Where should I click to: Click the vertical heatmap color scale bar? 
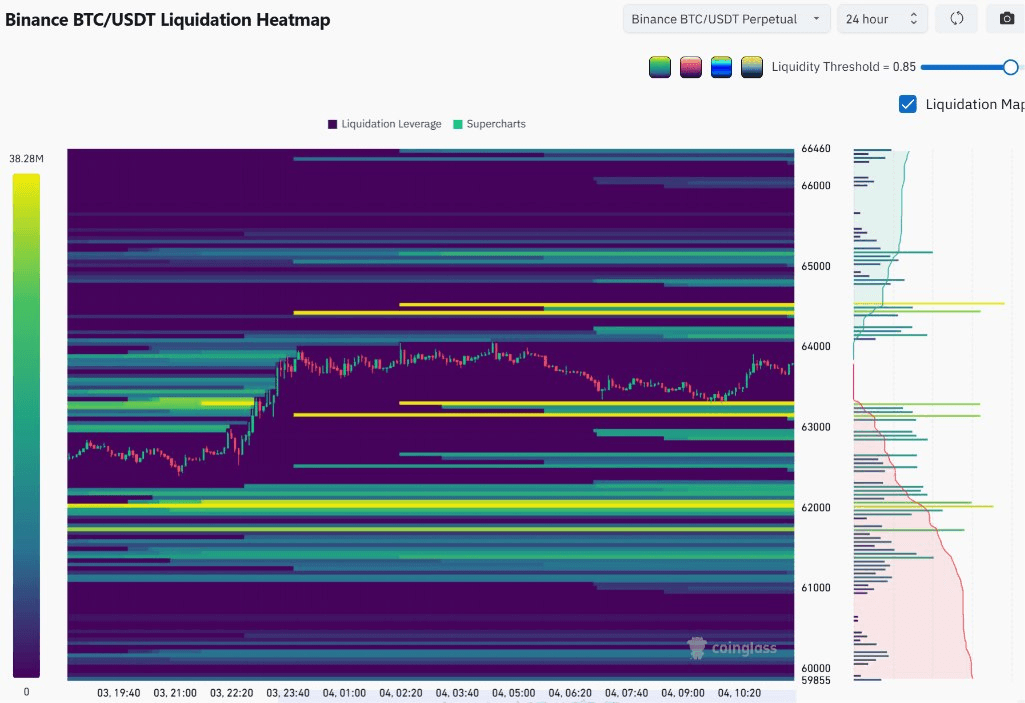[26, 425]
